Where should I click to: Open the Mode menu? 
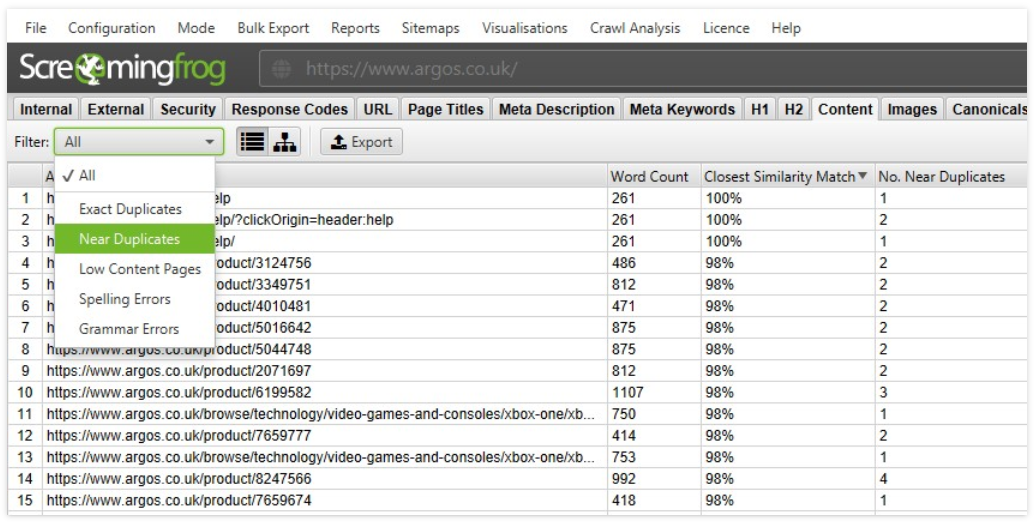(x=196, y=28)
